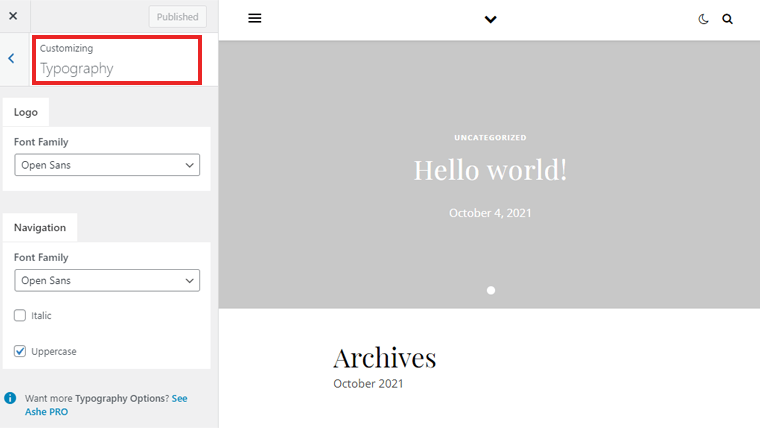Image resolution: width=760 pixels, height=428 pixels.
Task: Click the Uncategorized category label
Action: click(490, 138)
